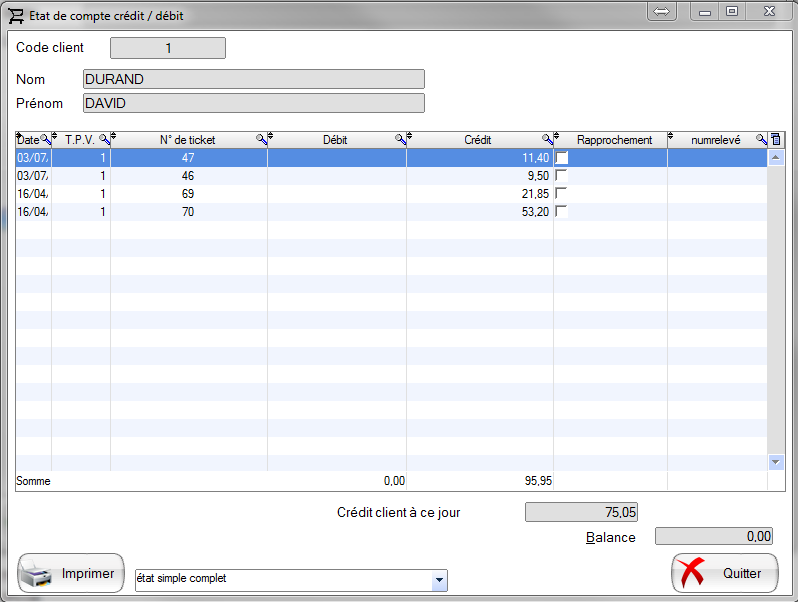Viewport: 798px width, 602px height.
Task: Click the Code client field
Action: [x=167, y=48]
